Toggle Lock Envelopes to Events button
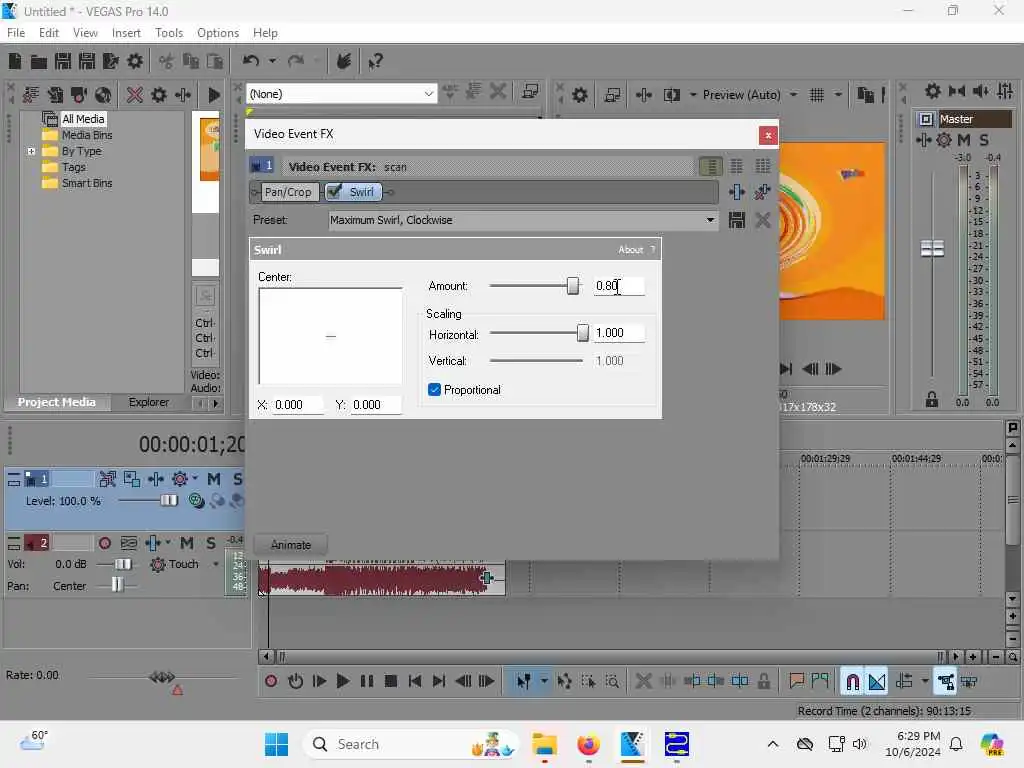The height and width of the screenshot is (768, 1024). [x=945, y=682]
